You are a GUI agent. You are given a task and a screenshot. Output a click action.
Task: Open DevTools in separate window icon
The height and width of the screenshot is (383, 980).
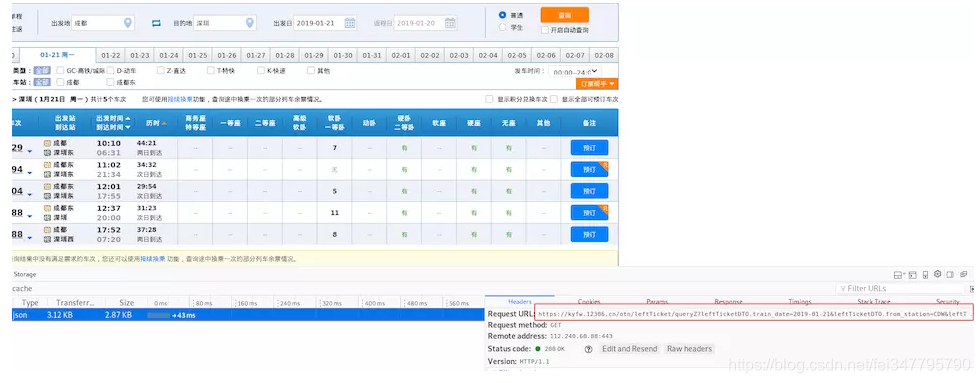click(x=963, y=274)
